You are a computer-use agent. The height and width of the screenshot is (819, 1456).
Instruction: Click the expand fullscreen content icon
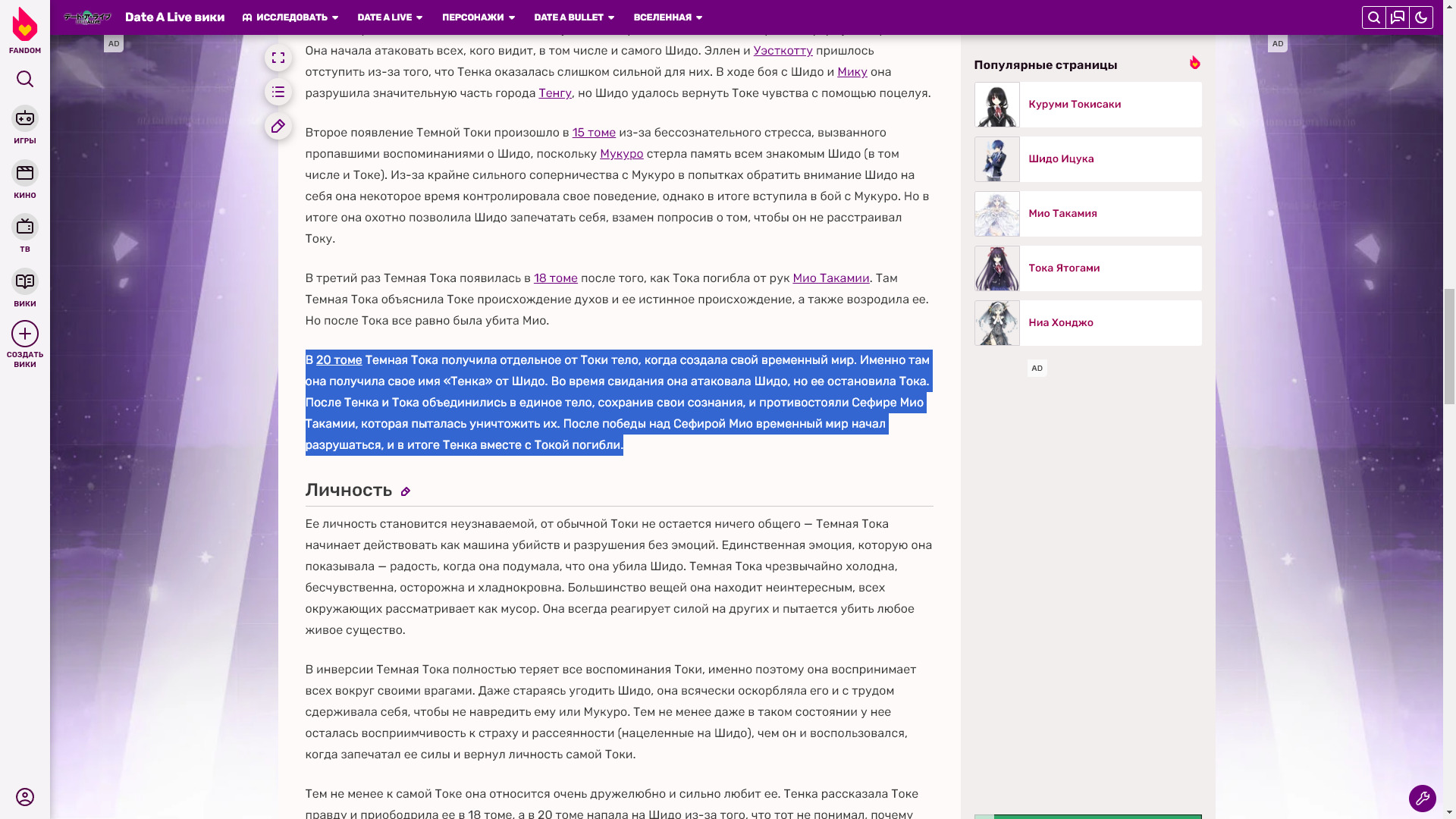click(x=278, y=58)
